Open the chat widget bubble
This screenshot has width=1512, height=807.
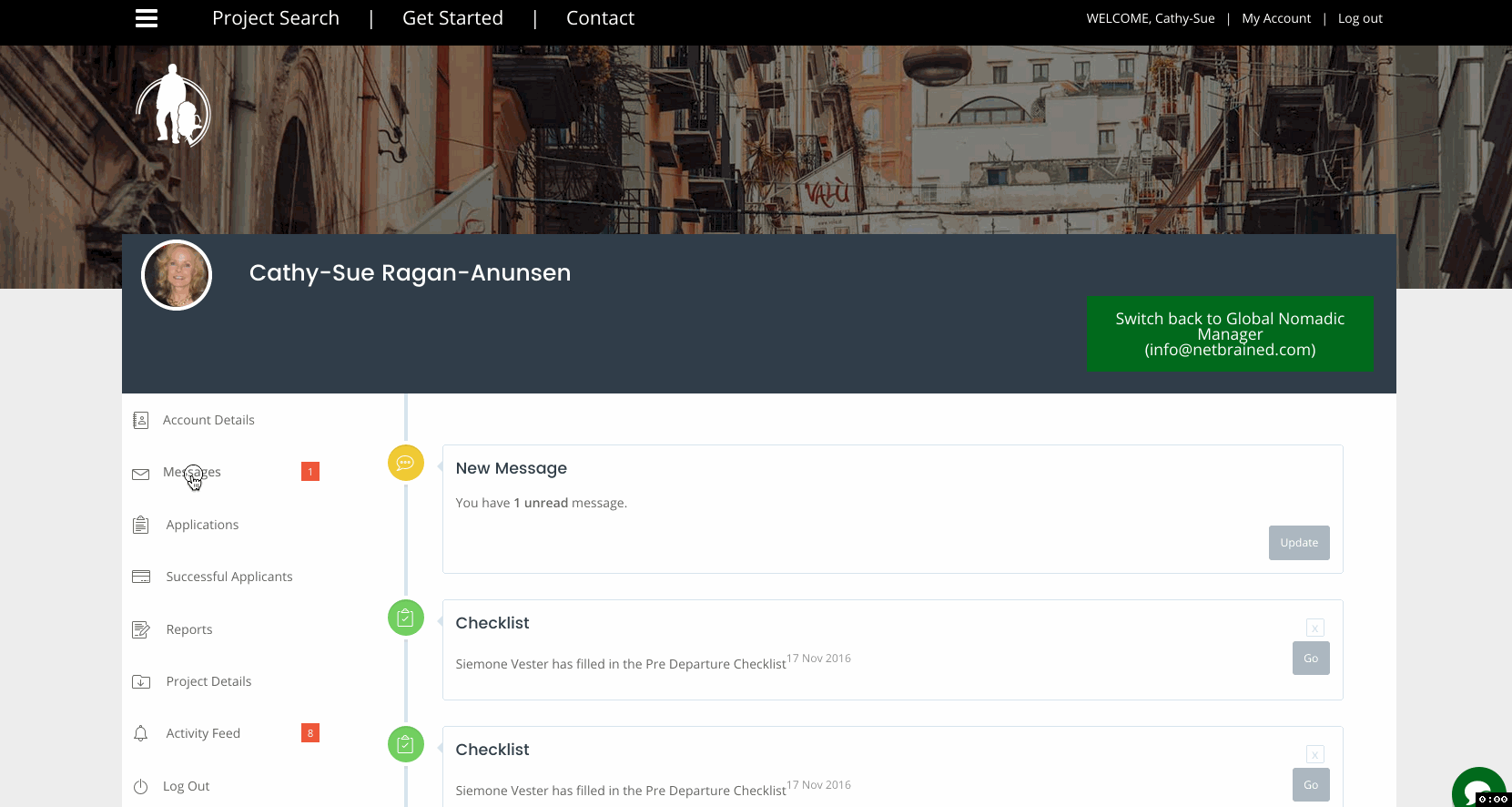click(x=1477, y=789)
